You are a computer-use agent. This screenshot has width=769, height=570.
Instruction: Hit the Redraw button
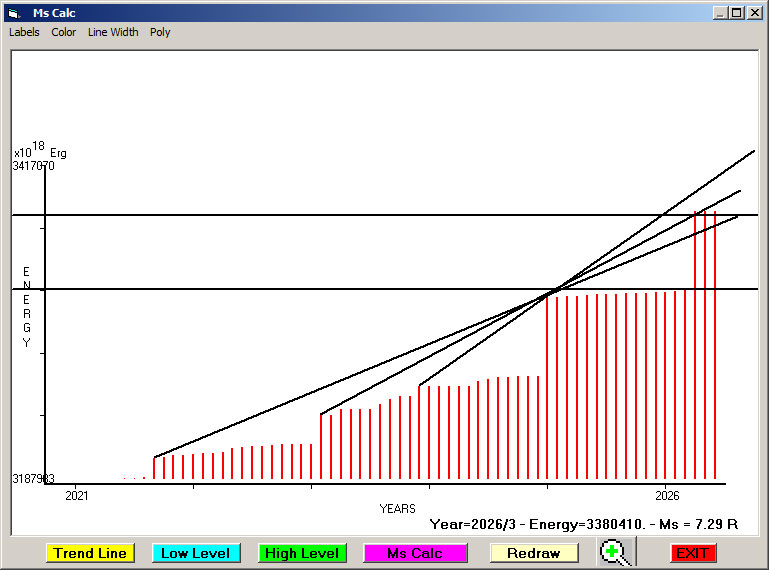point(533,553)
